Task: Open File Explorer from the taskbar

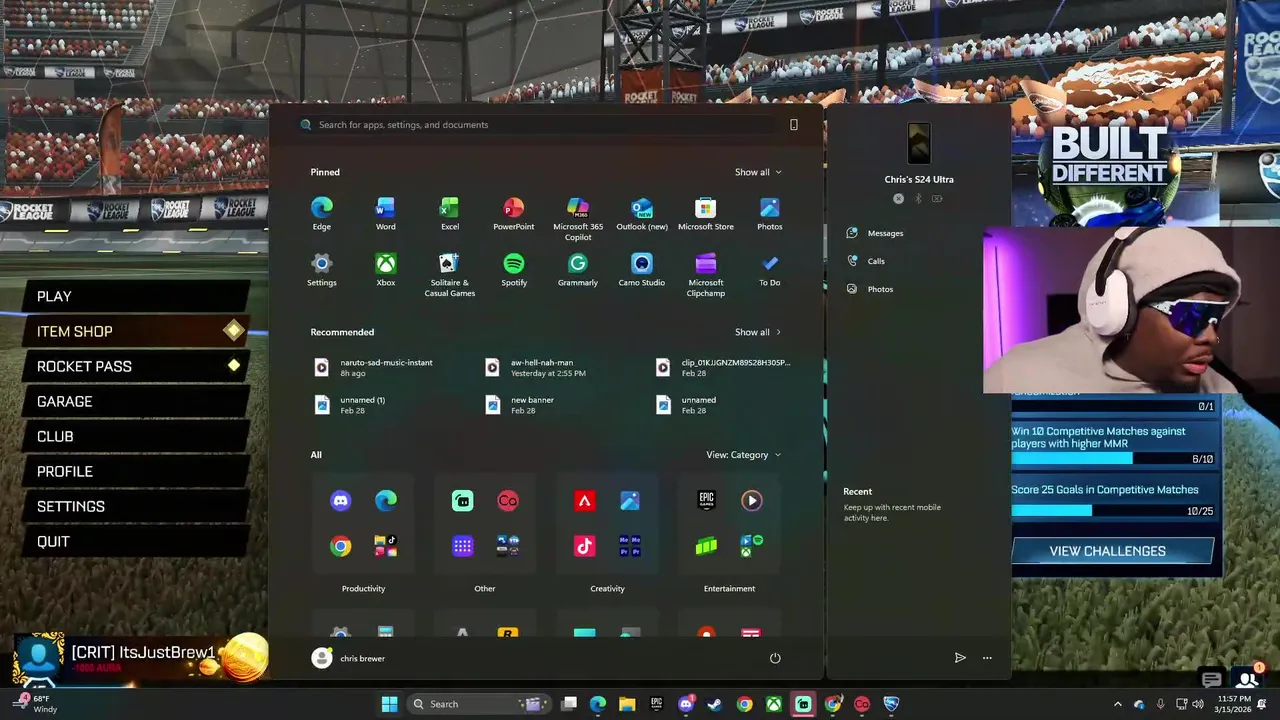Action: (x=627, y=704)
